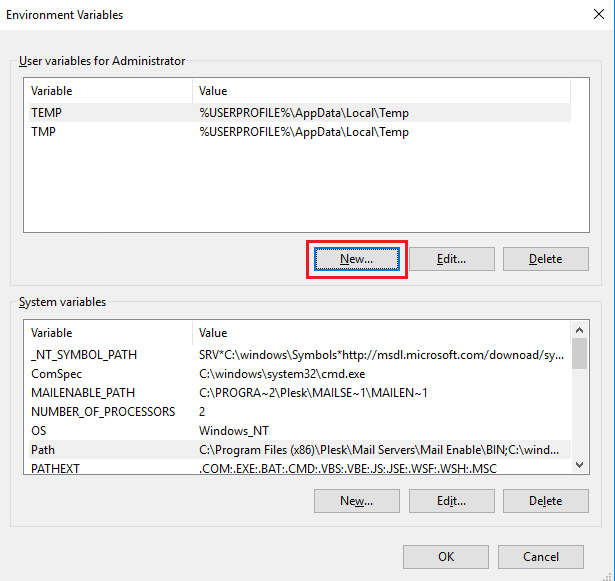Viewport: 615px width, 581px height.
Task: Select the TMP user variable row
Action: (x=43, y=132)
